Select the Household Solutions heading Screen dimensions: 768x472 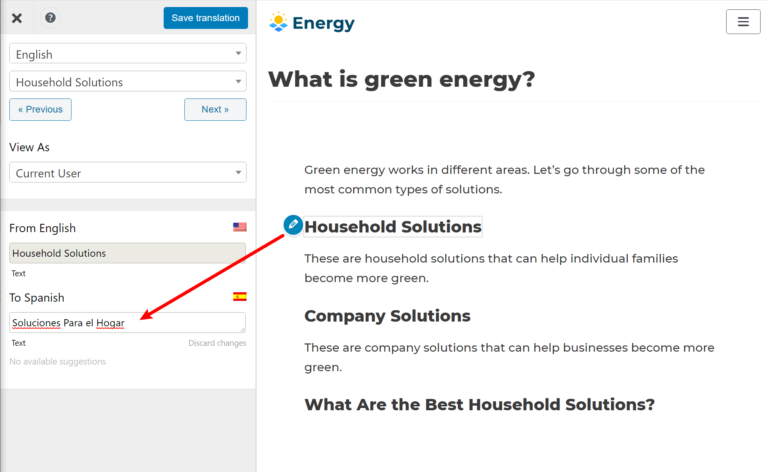(x=393, y=227)
